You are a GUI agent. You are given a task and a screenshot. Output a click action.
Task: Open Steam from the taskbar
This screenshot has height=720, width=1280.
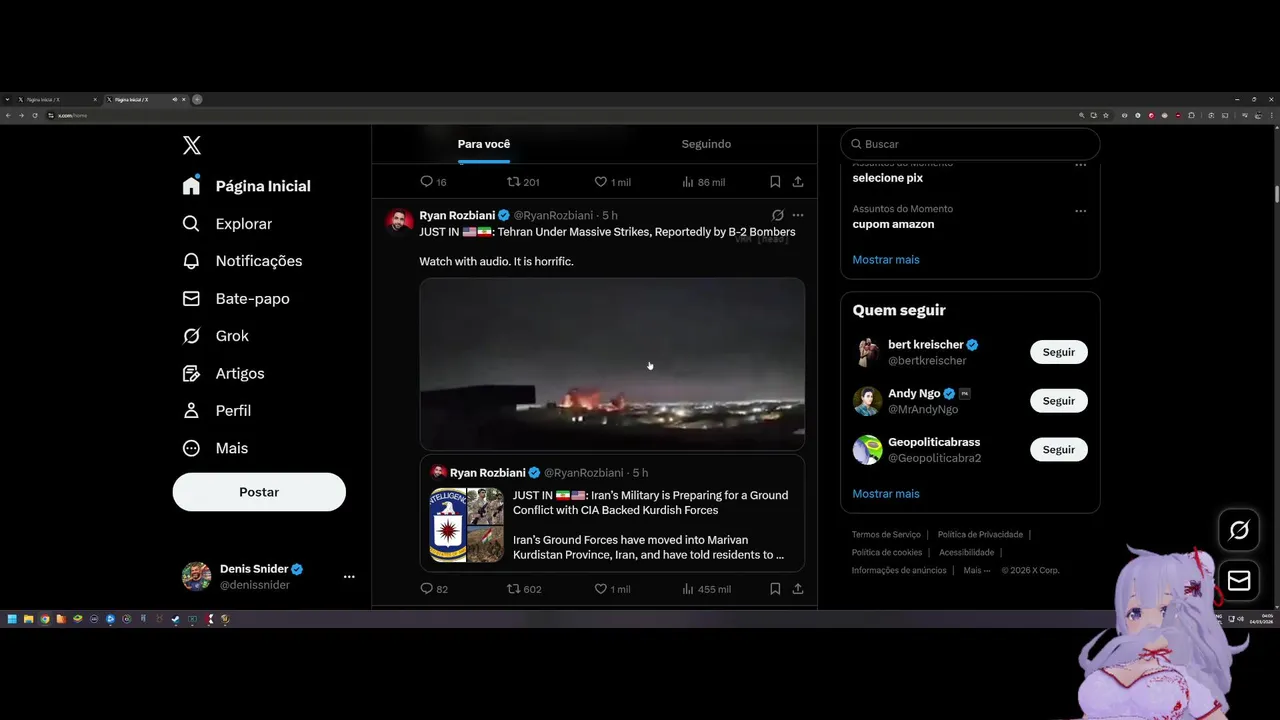(176, 619)
